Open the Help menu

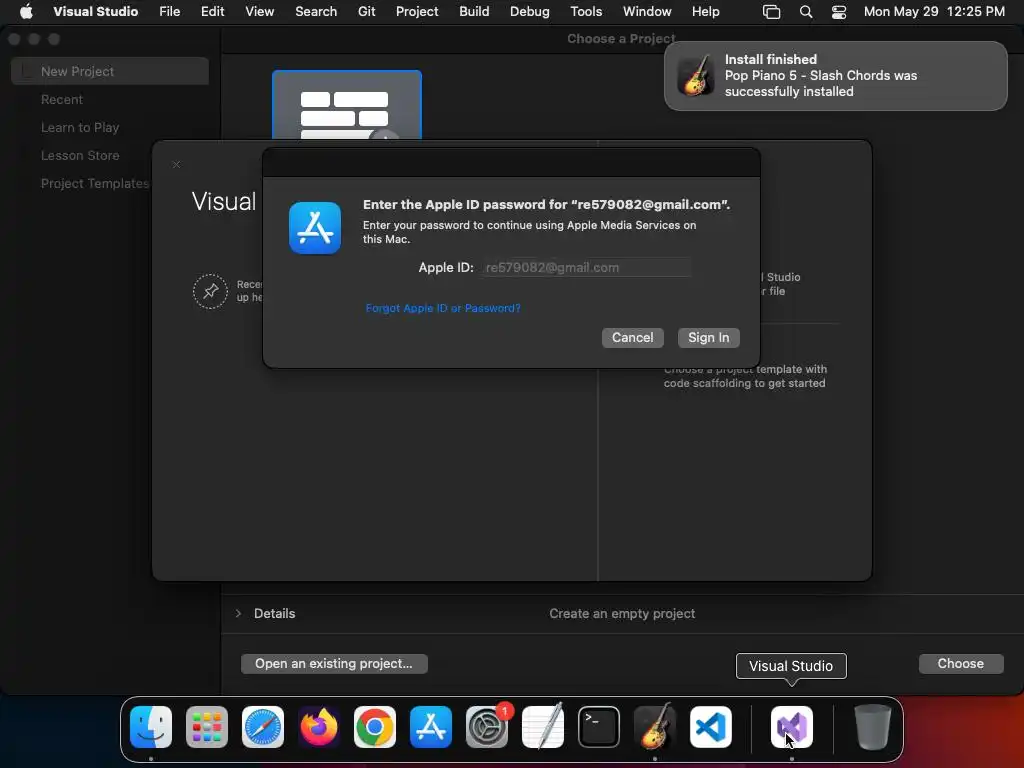click(x=705, y=11)
